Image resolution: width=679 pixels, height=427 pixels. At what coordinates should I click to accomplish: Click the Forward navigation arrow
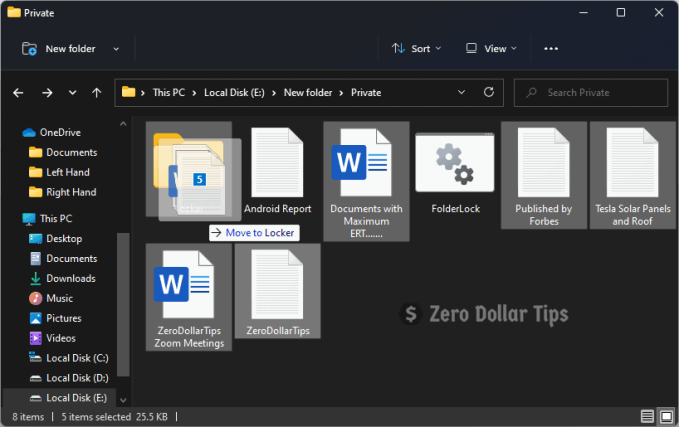(x=47, y=92)
